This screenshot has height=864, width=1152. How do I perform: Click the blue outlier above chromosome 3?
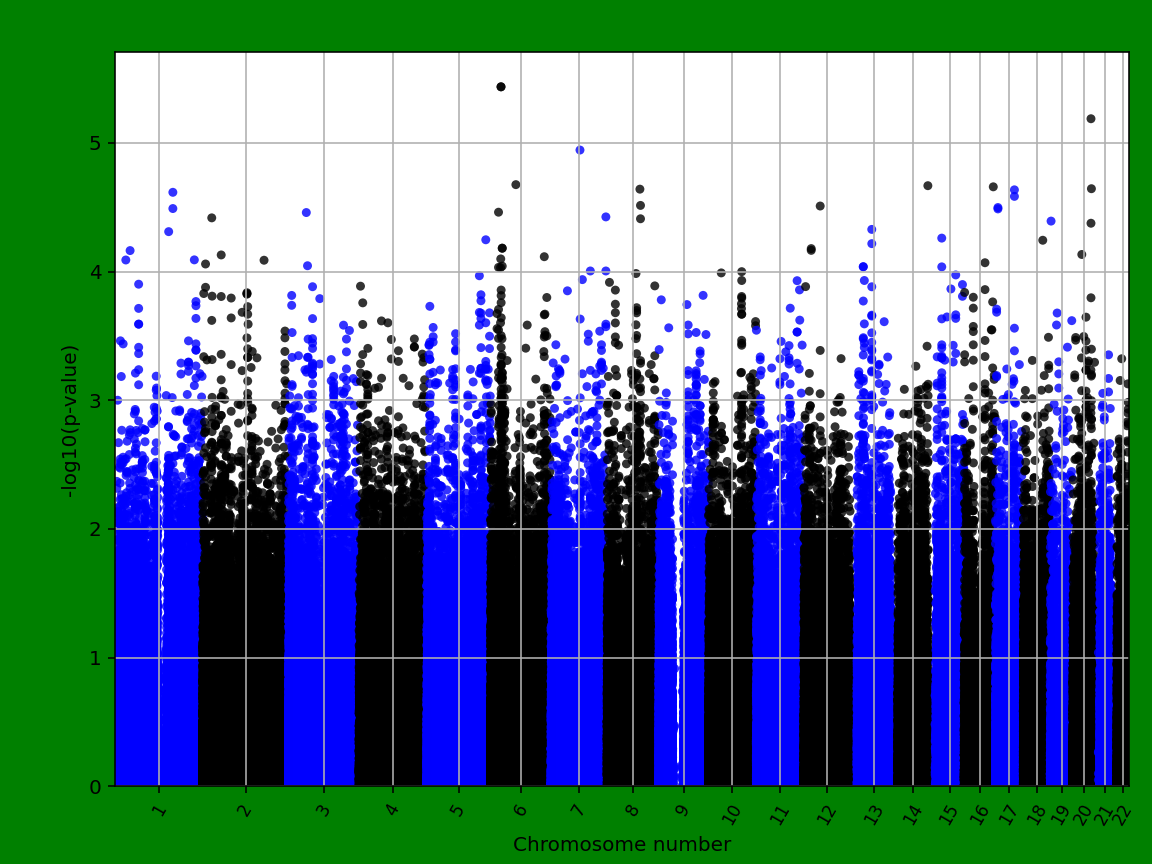point(305,211)
